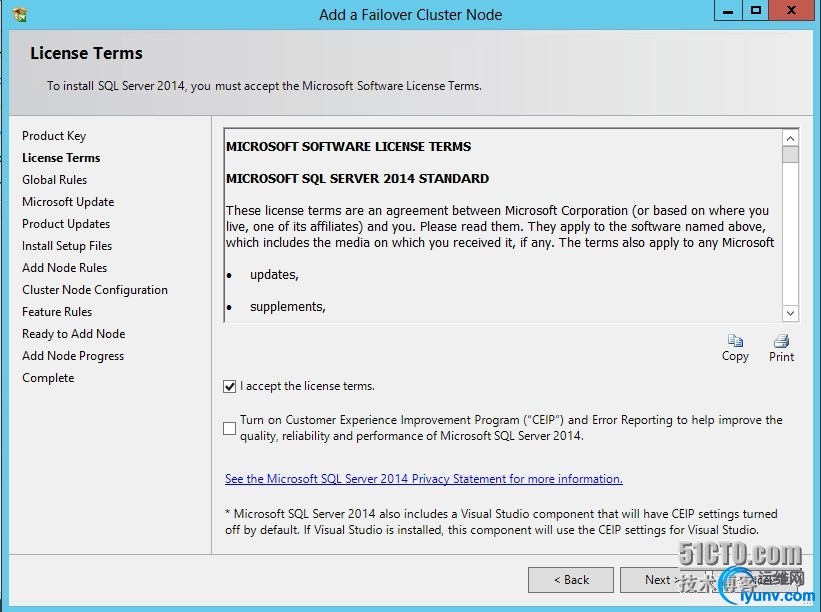Select Install Setup Files step in sidebar

(x=67, y=246)
